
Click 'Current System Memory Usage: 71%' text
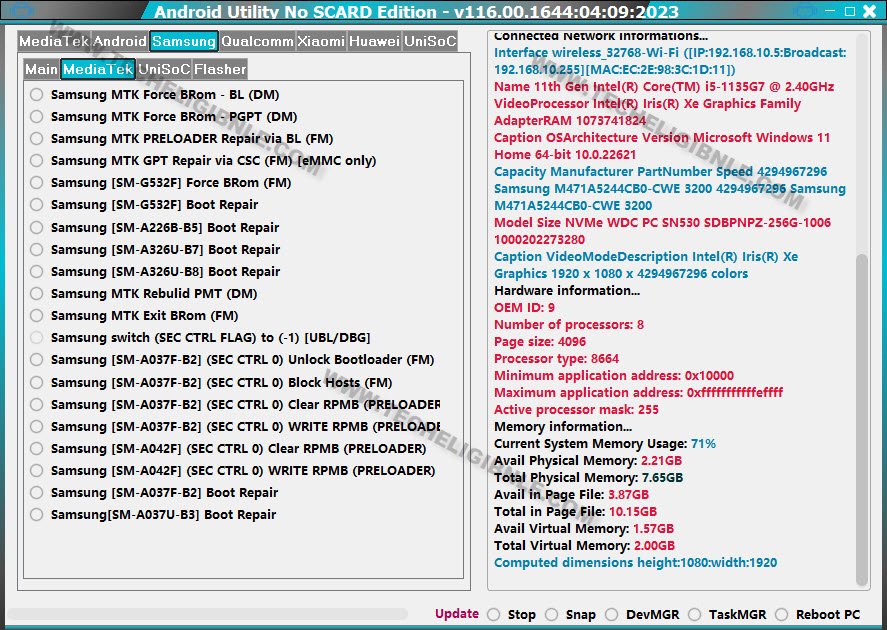[x=605, y=443]
